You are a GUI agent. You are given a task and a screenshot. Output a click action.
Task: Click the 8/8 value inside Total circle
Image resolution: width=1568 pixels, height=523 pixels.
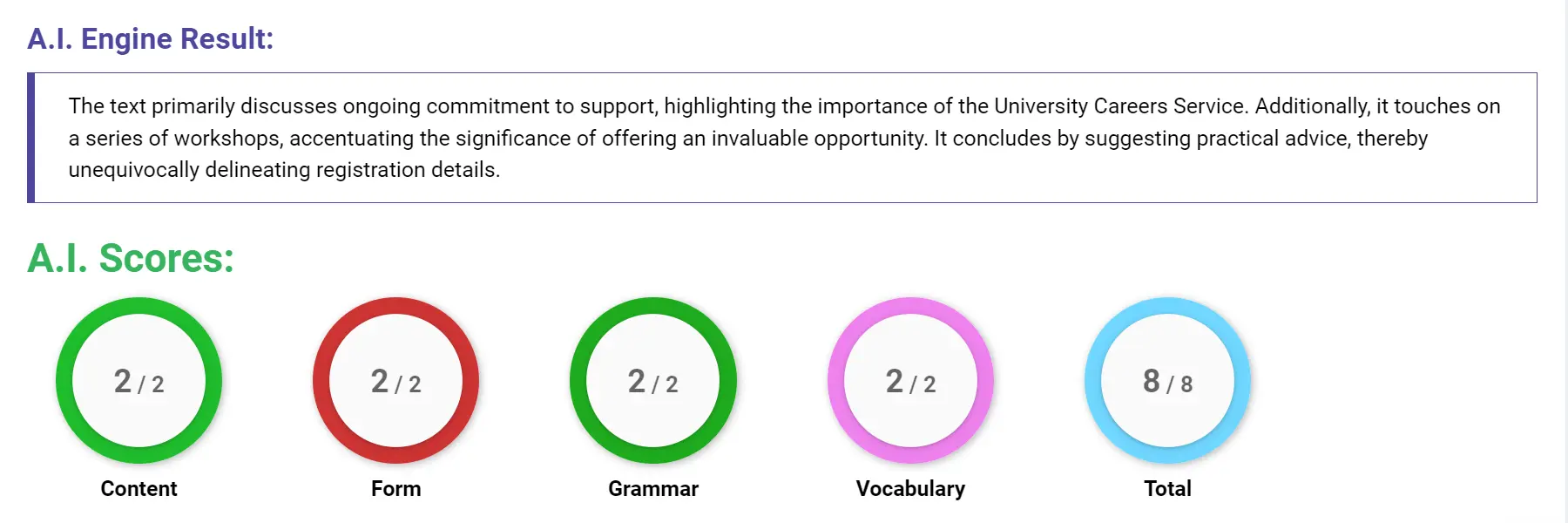tap(1167, 382)
